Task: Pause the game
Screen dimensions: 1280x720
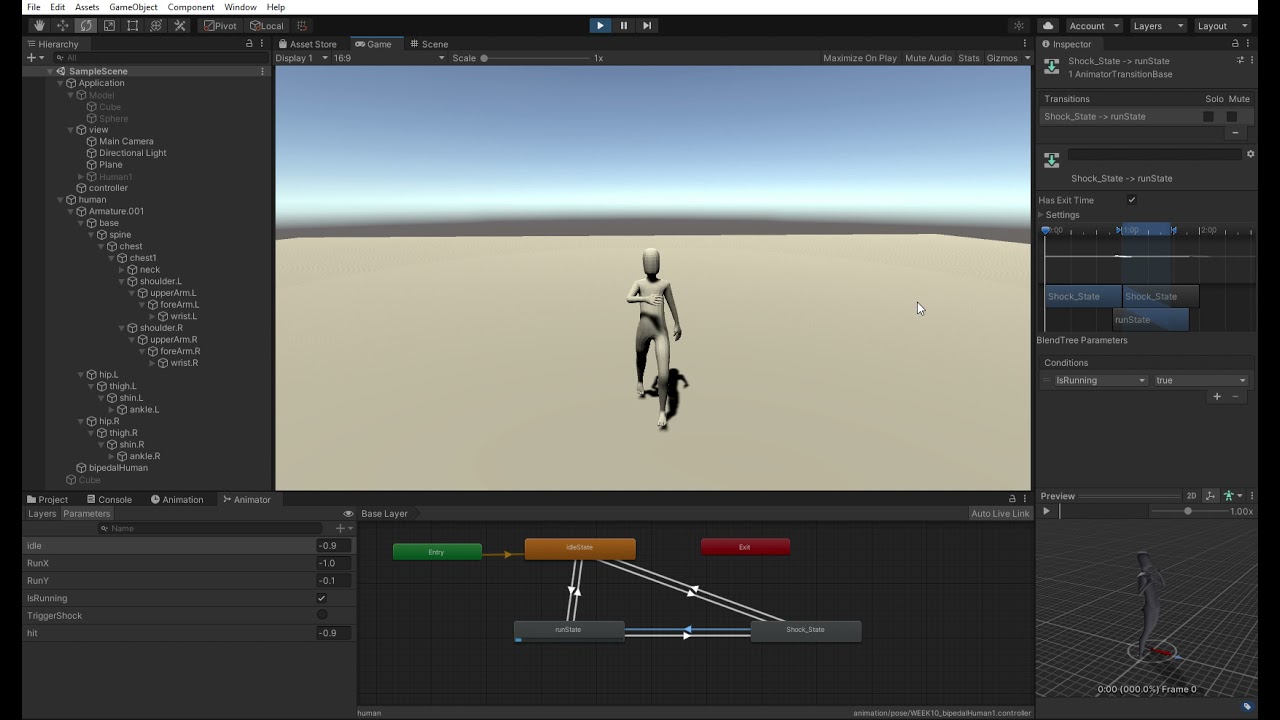Action: pyautogui.click(x=623, y=25)
